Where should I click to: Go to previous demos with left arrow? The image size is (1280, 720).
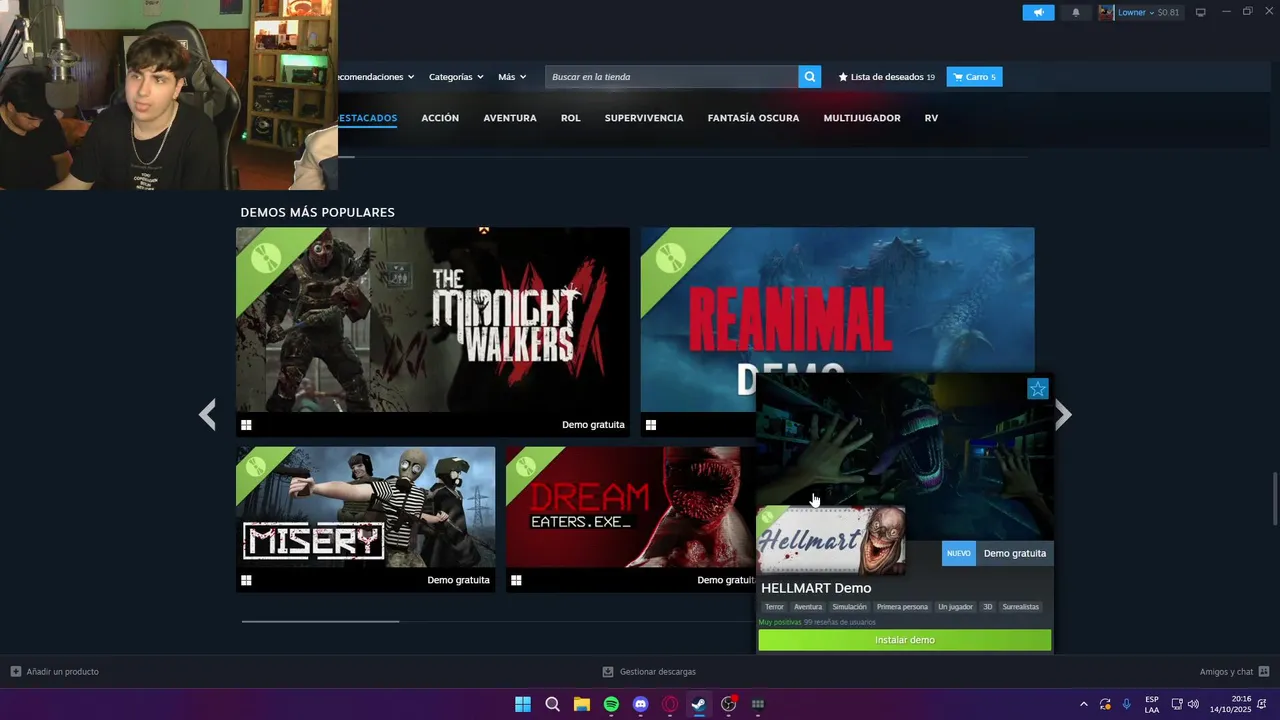click(x=207, y=414)
